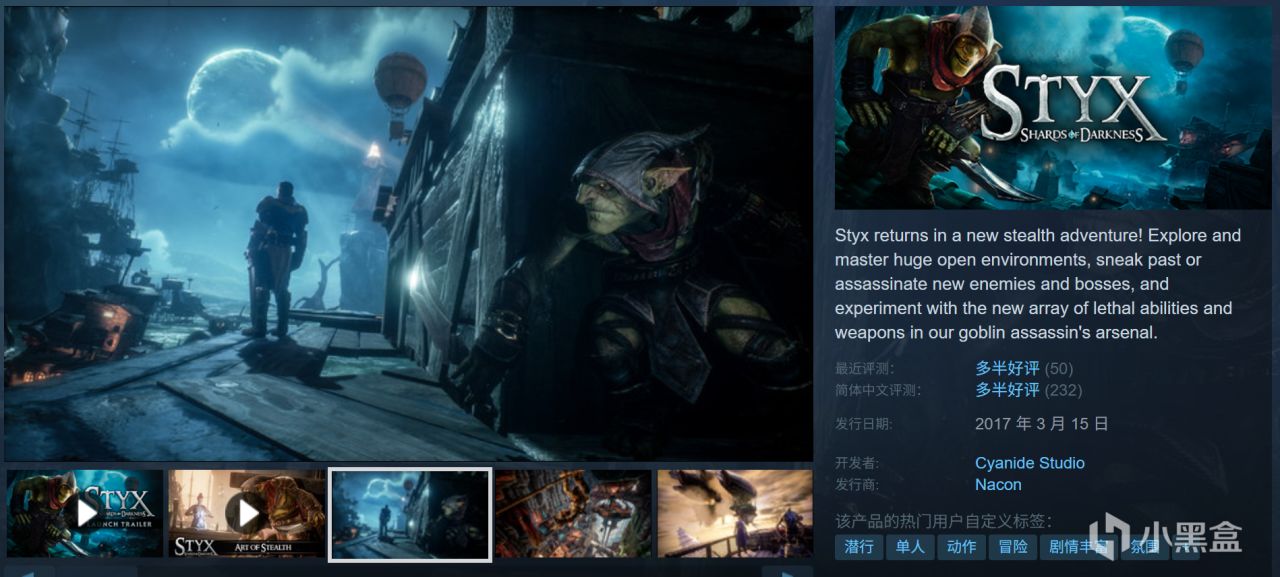1280x577 pixels.
Task: Select the 动作 tag
Action: point(961,547)
